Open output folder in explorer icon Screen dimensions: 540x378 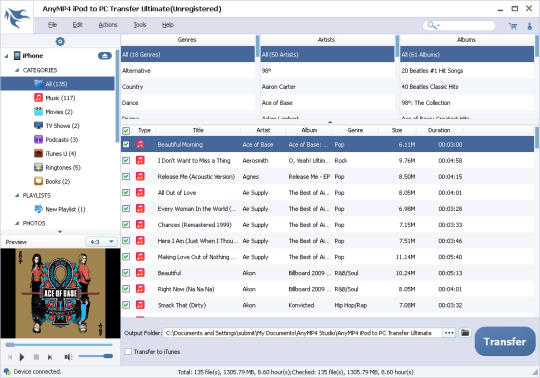tap(465, 333)
